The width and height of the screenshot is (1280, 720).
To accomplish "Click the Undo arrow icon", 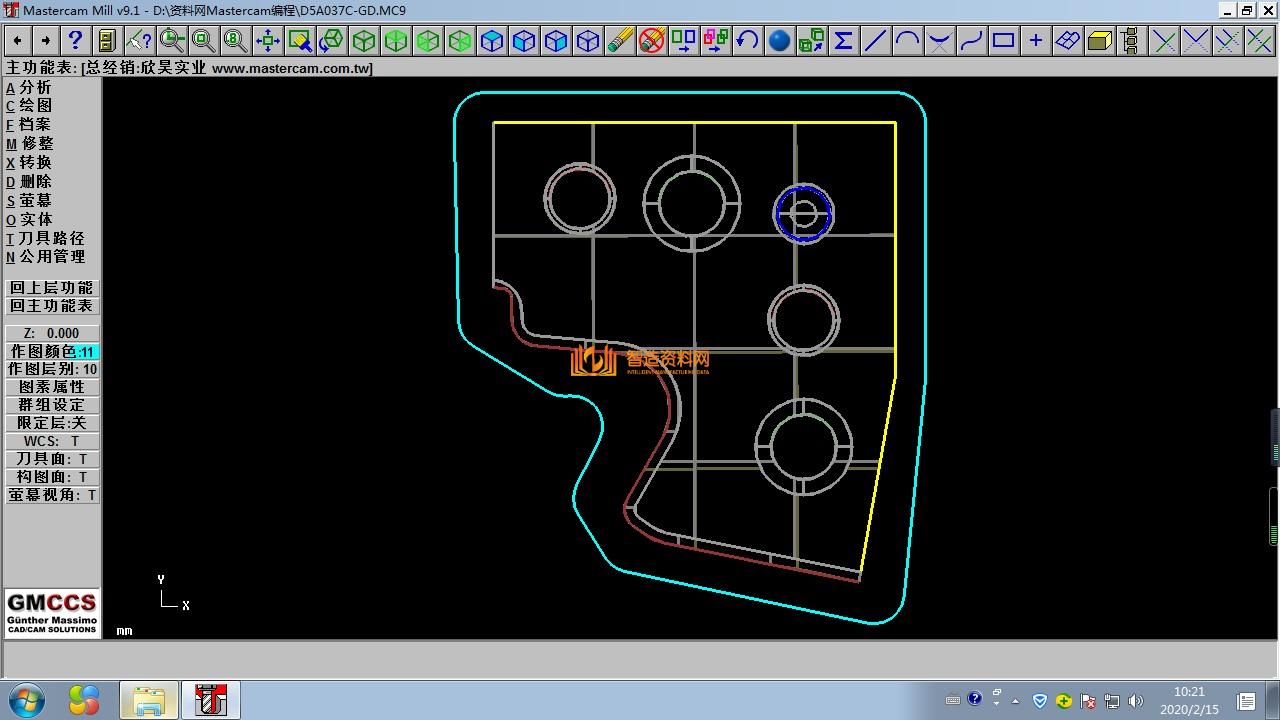I will click(x=747, y=40).
